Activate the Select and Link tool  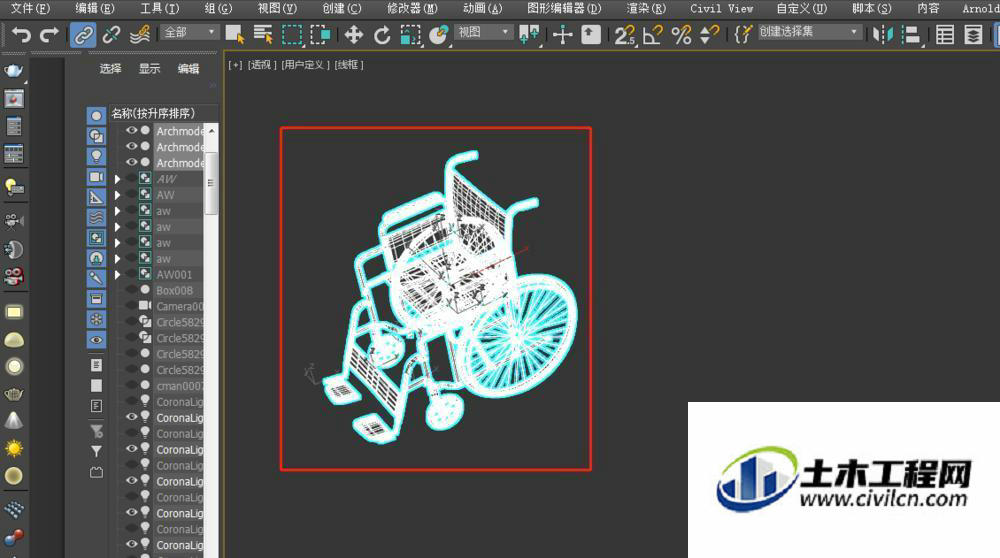(83, 34)
